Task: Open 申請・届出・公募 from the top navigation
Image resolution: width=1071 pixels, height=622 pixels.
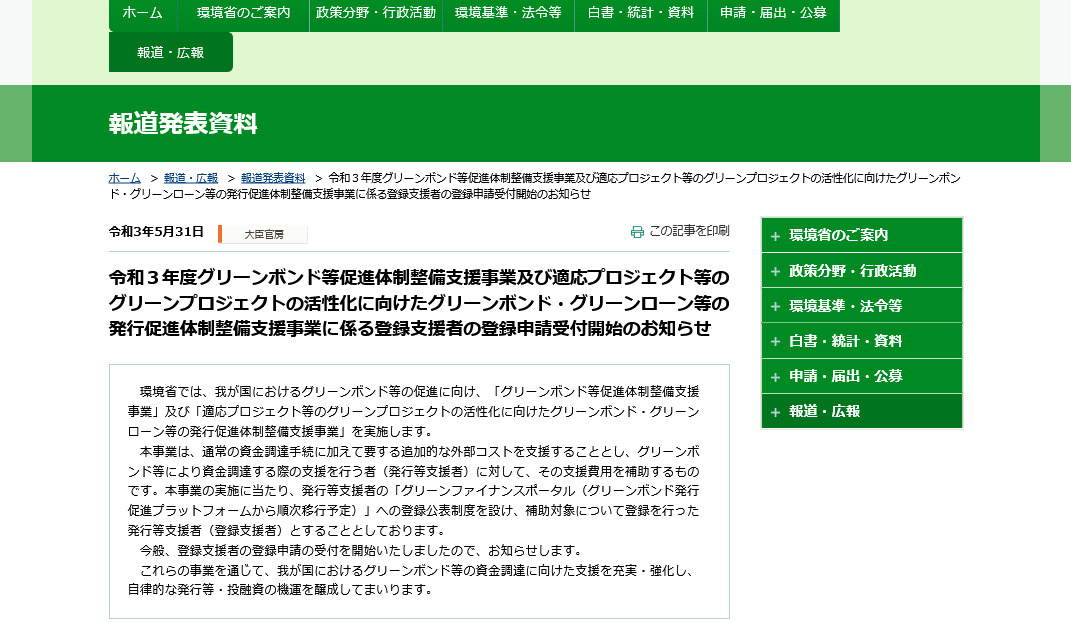Action: 773,15
